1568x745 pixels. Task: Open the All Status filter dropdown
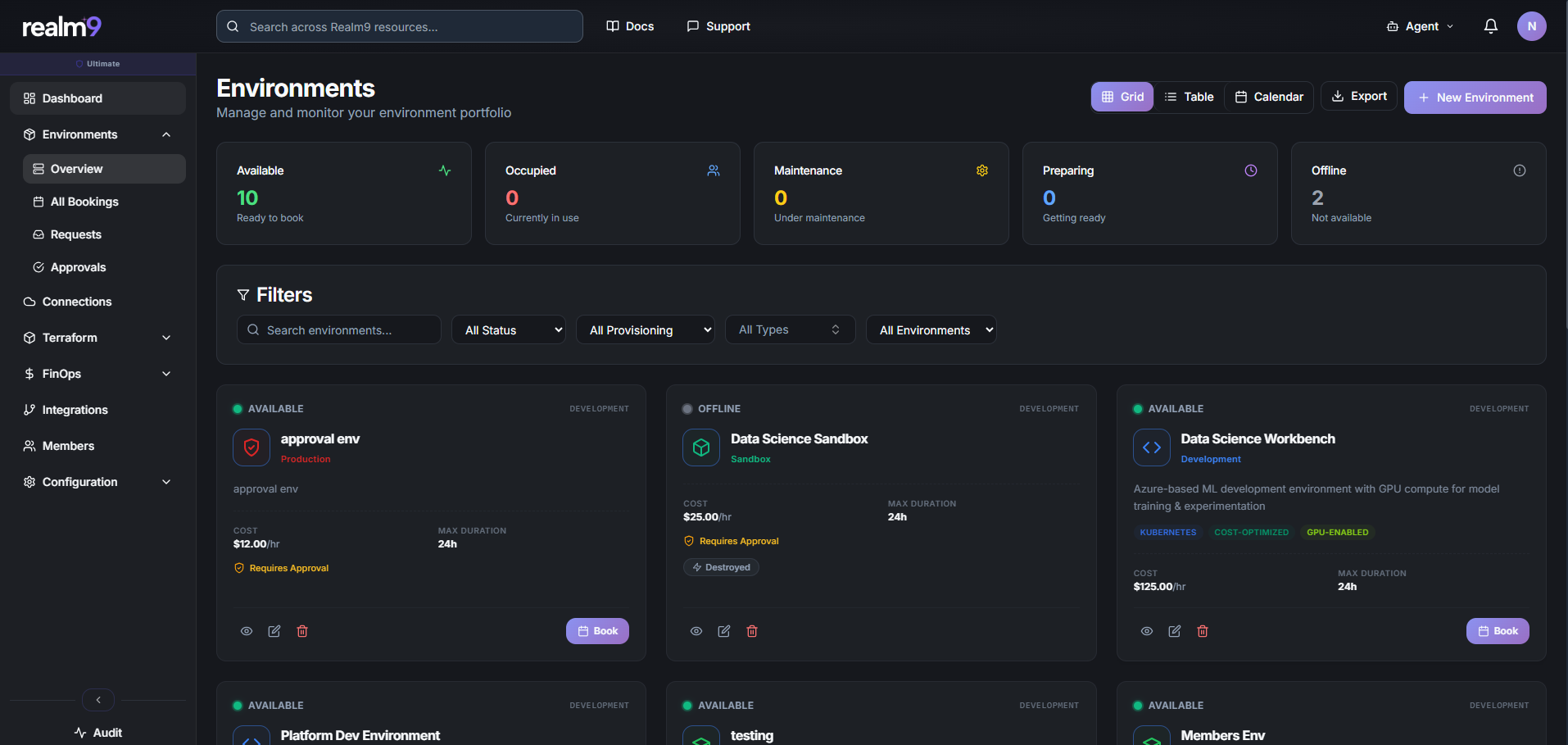point(508,329)
